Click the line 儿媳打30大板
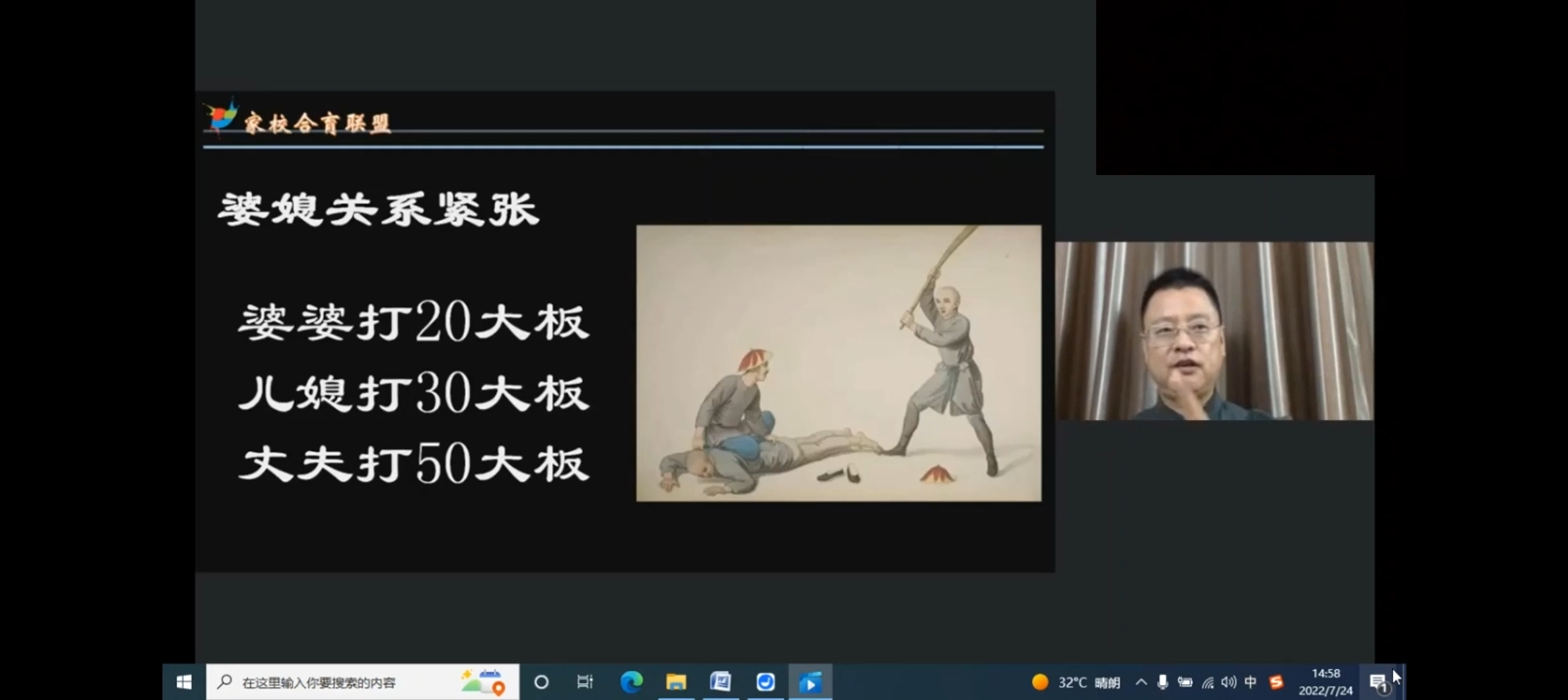1568x700 pixels. click(x=414, y=393)
